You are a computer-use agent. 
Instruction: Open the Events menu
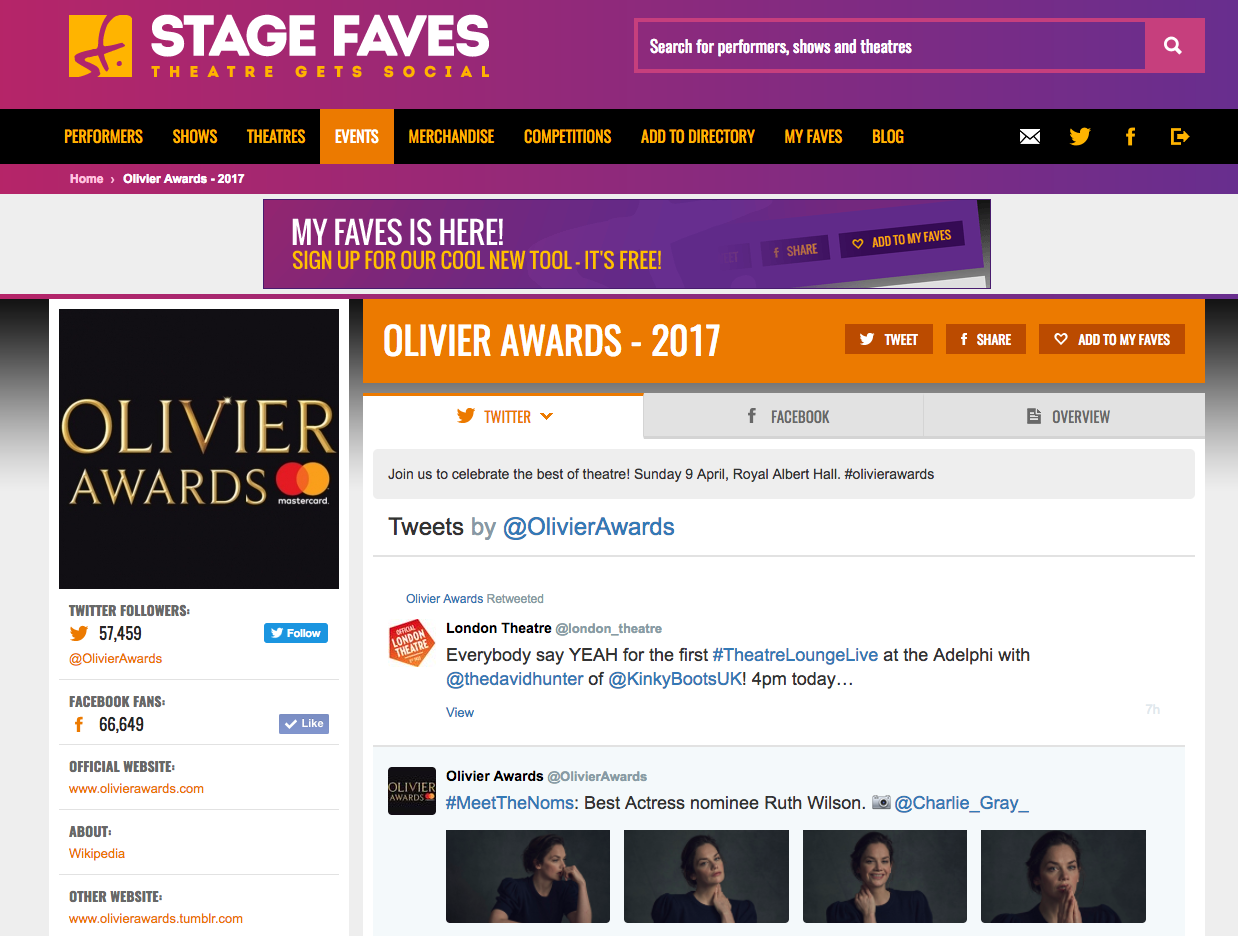pos(357,137)
